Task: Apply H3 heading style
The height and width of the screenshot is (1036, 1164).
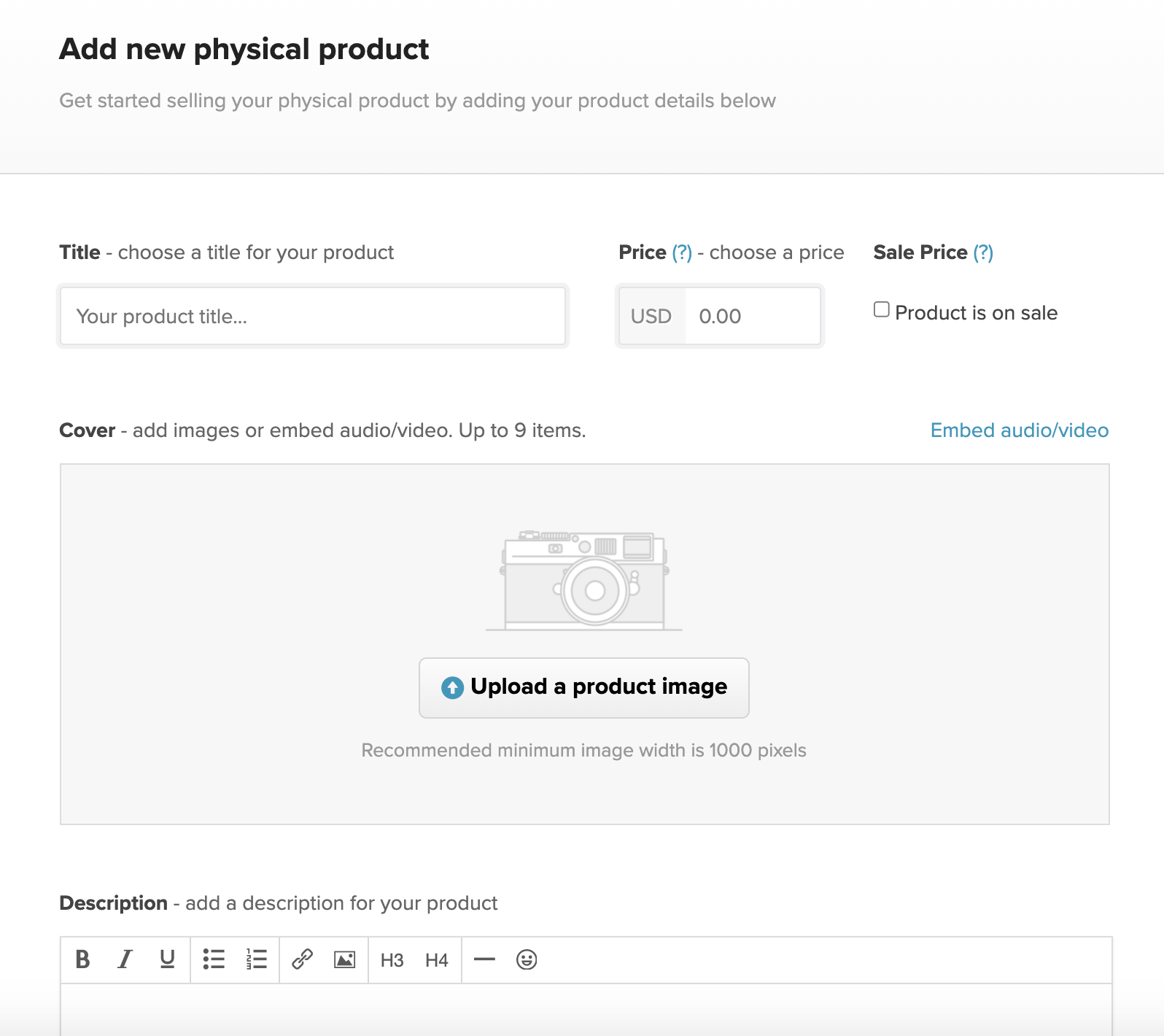Action: 392,960
